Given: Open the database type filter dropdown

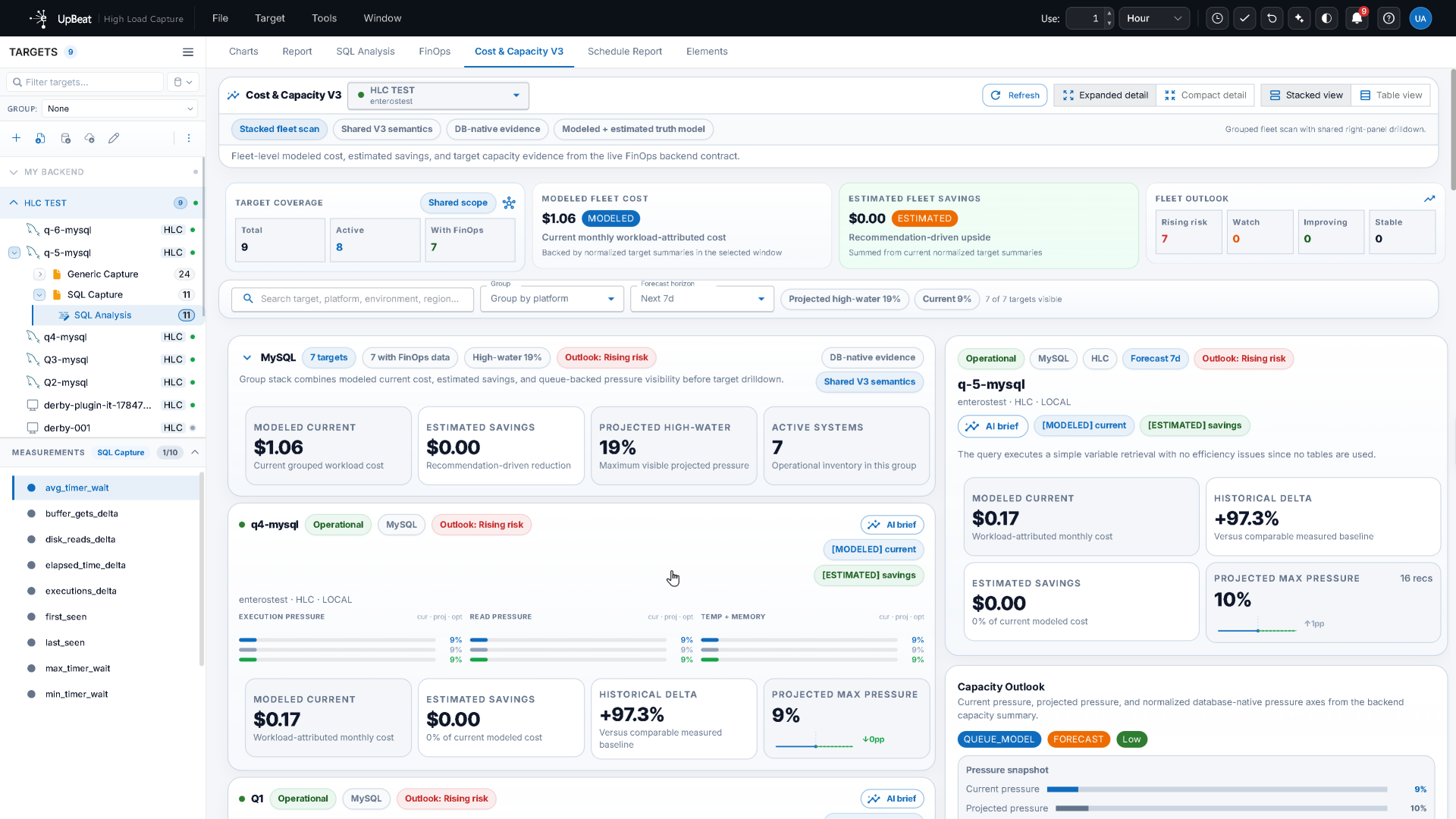Looking at the screenshot, I should 183,82.
